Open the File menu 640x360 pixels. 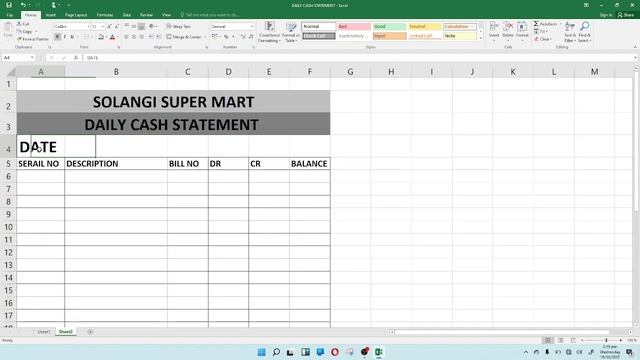tap(10, 15)
